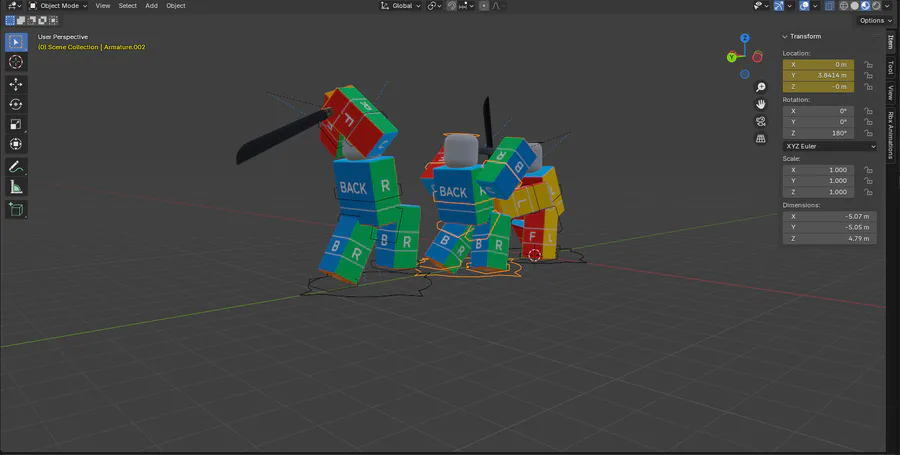Switch orthographic/perspective view grid icon
Viewport: 900px width, 455px height.
tap(761, 139)
